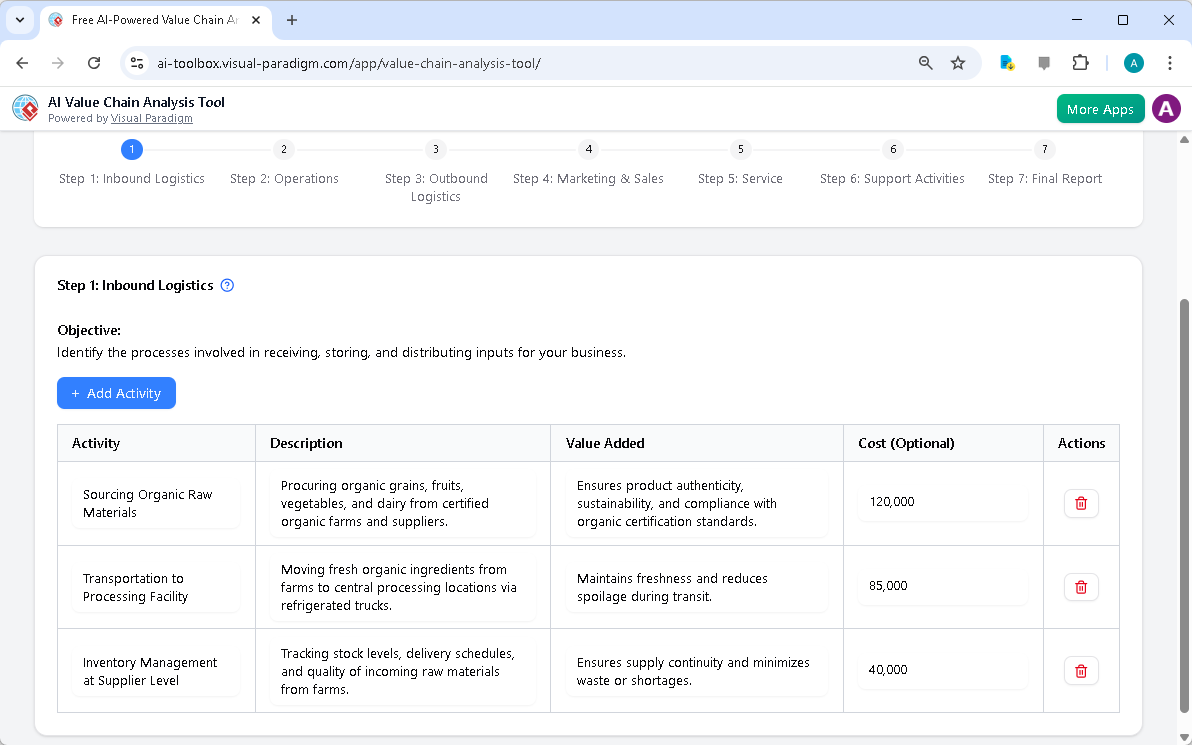Open More Apps
The width and height of the screenshot is (1192, 745).
click(x=1100, y=108)
